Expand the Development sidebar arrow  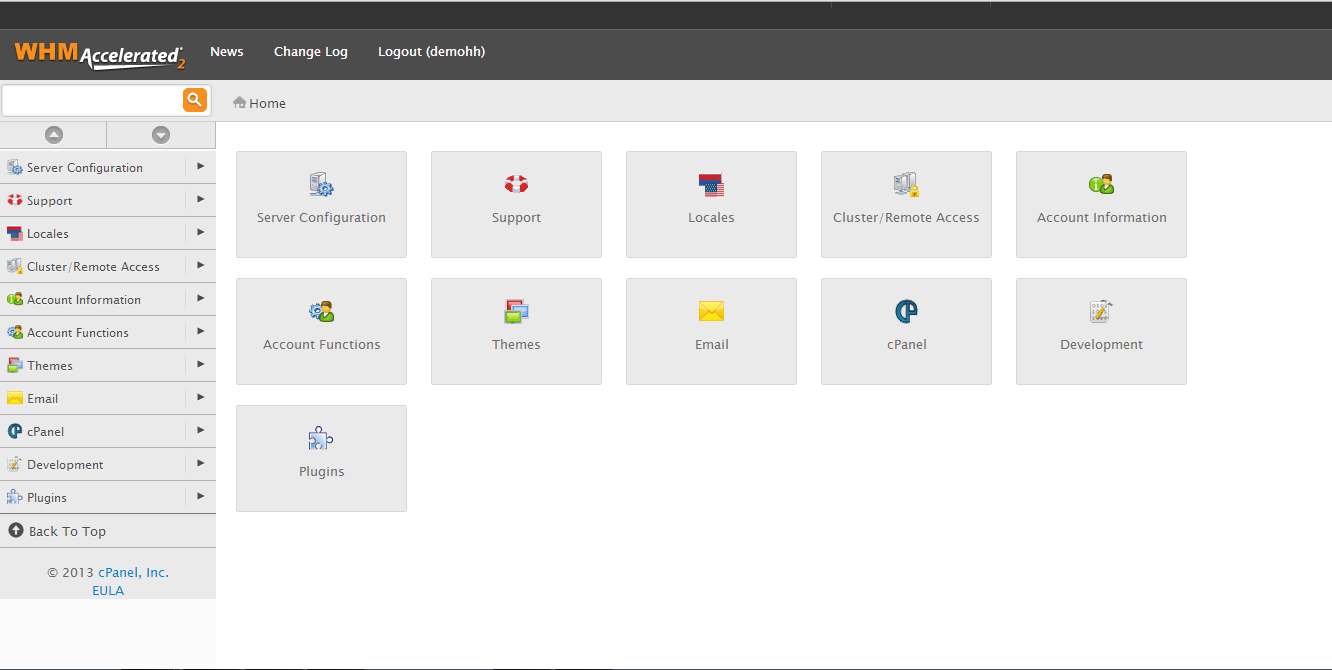(x=200, y=464)
